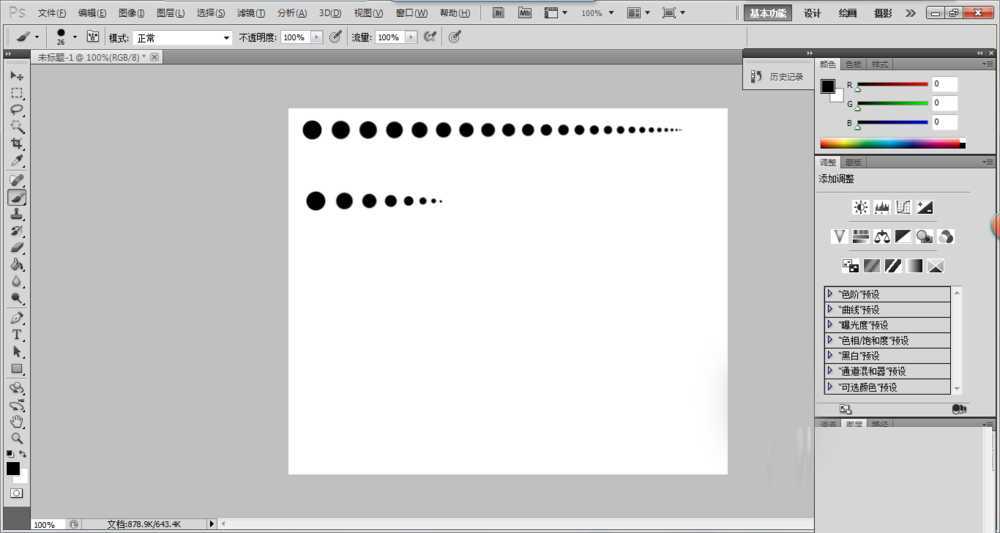Choose the Crop tool

point(17,144)
